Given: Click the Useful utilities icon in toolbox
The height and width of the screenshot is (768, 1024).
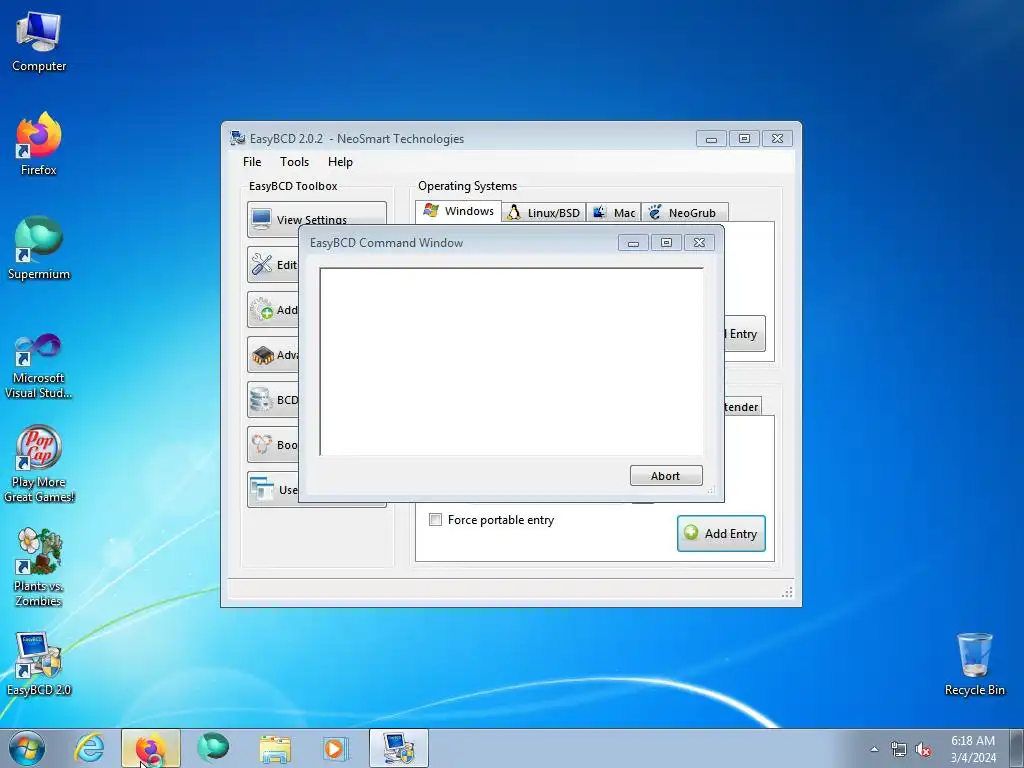Looking at the screenshot, I should click(262, 489).
